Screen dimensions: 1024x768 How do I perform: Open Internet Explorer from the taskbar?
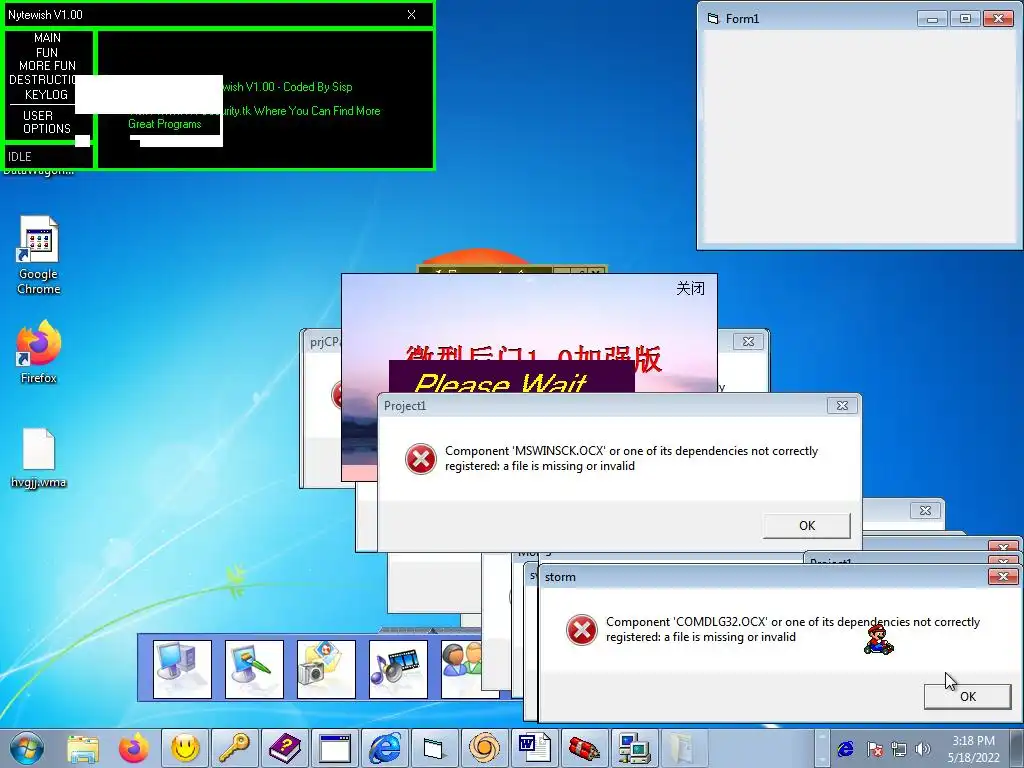[x=385, y=748]
